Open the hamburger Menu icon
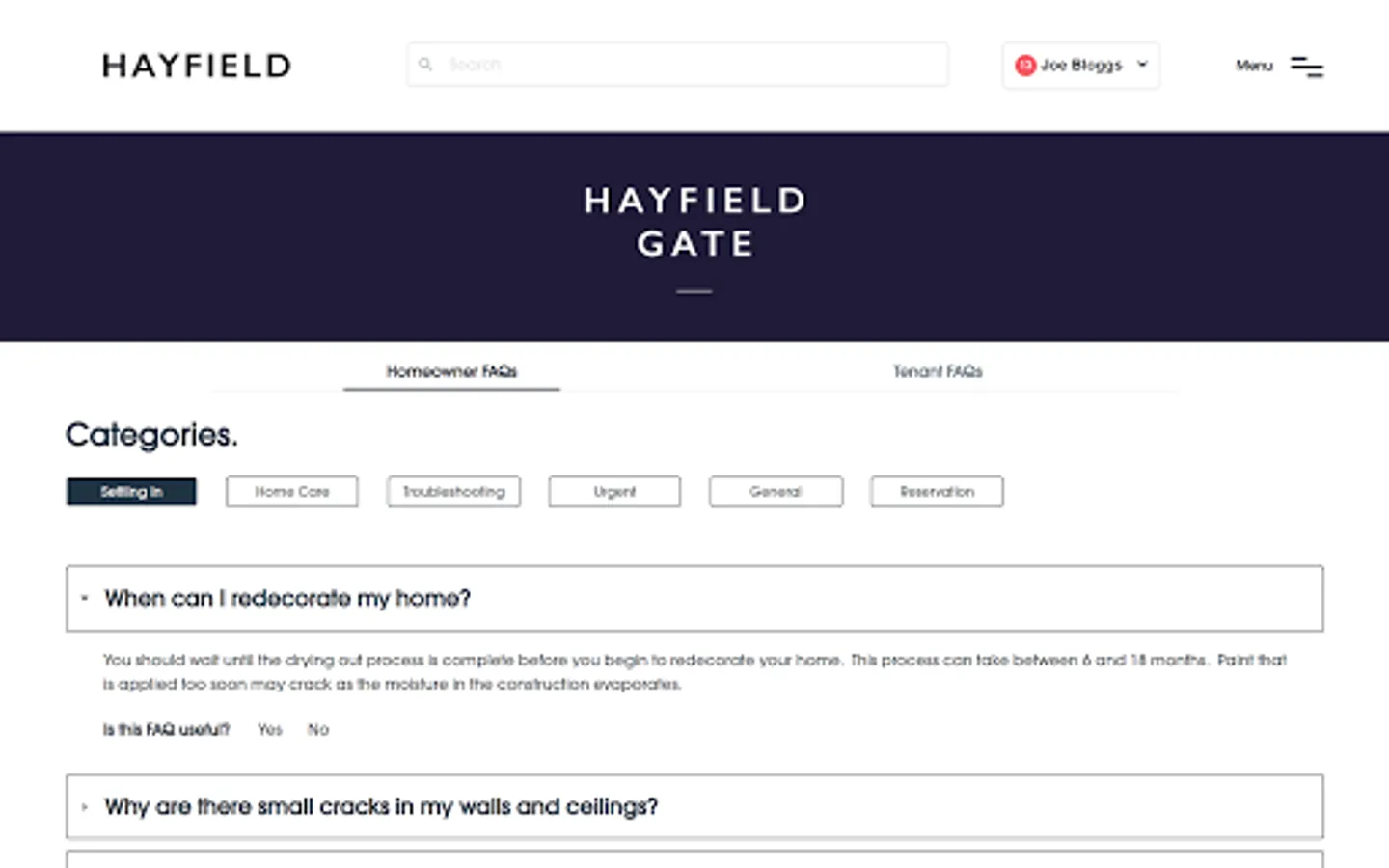The image size is (1389, 868). (1307, 66)
